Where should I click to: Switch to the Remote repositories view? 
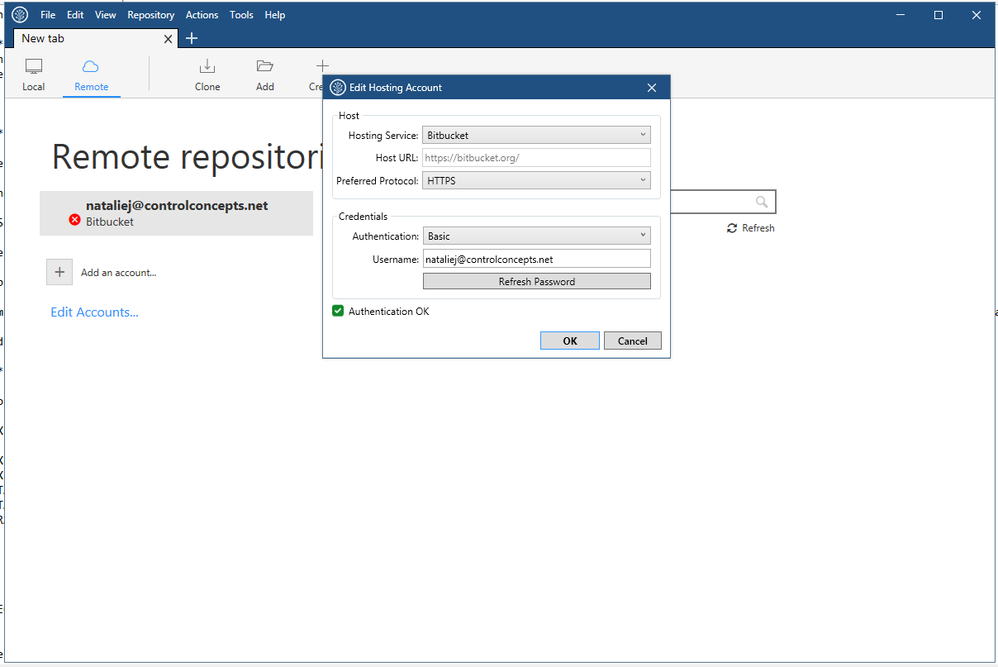[91, 75]
